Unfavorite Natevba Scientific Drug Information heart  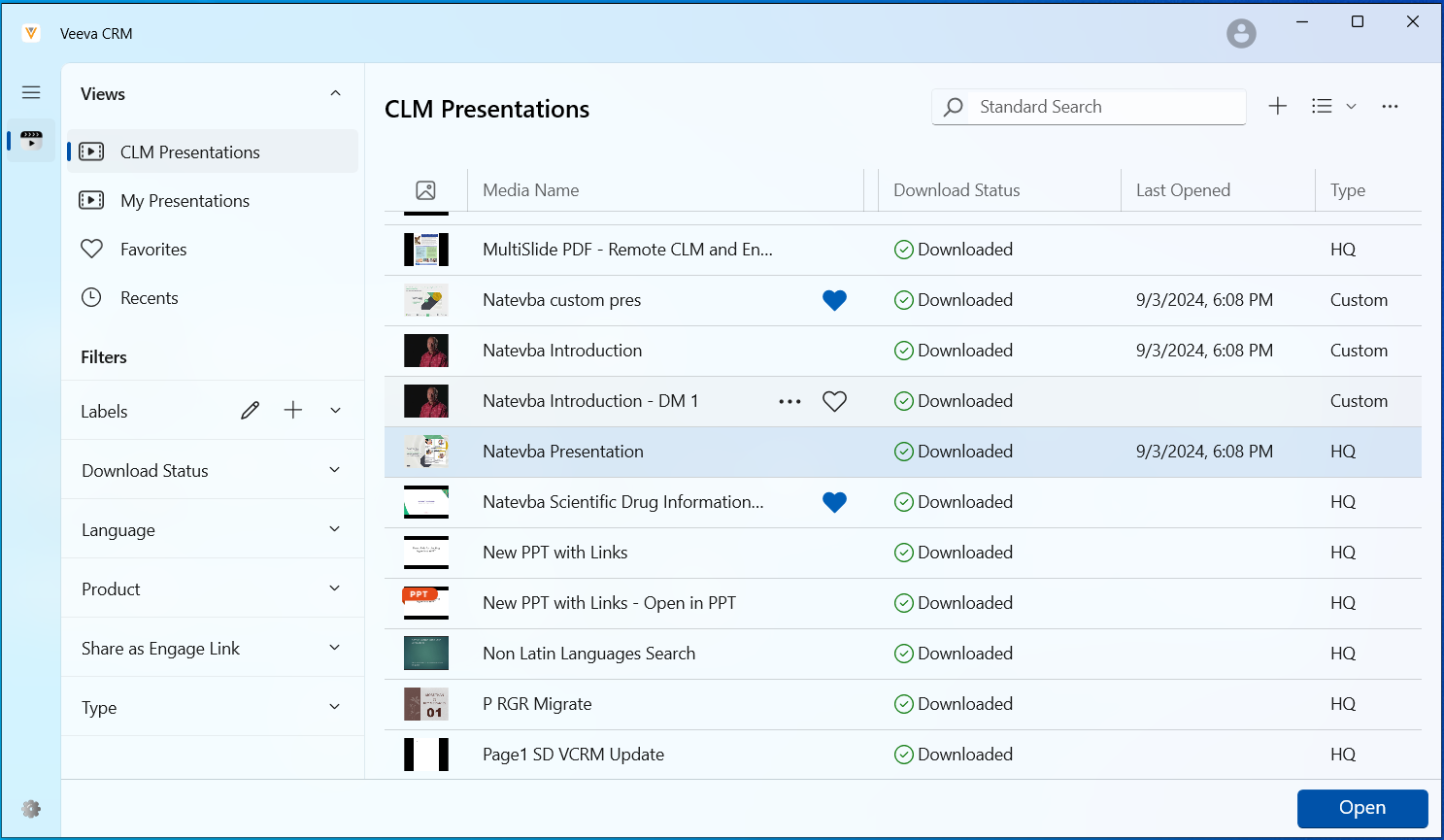[x=834, y=502]
